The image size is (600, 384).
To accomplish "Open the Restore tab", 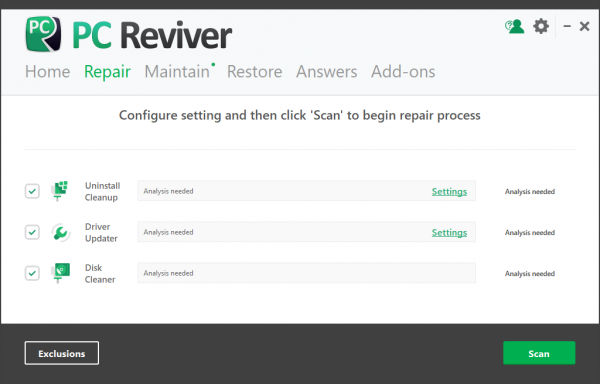I will click(x=254, y=72).
